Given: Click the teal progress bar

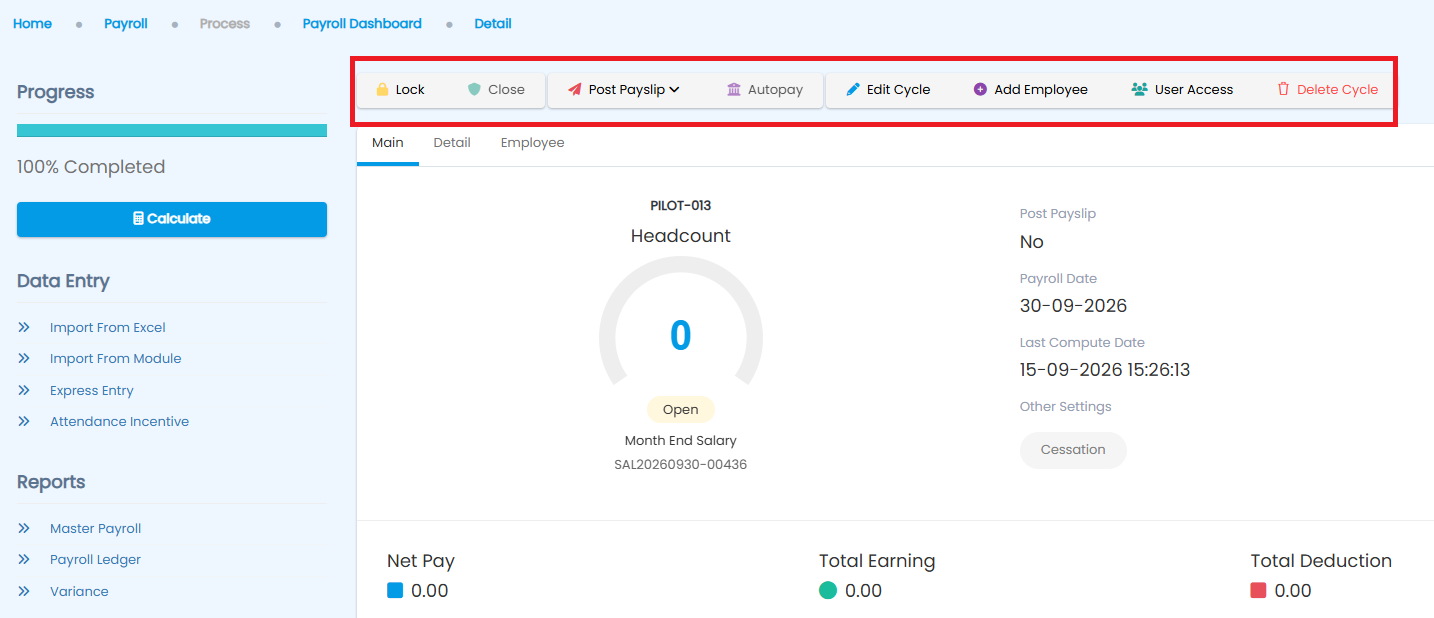Looking at the screenshot, I should [x=172, y=130].
